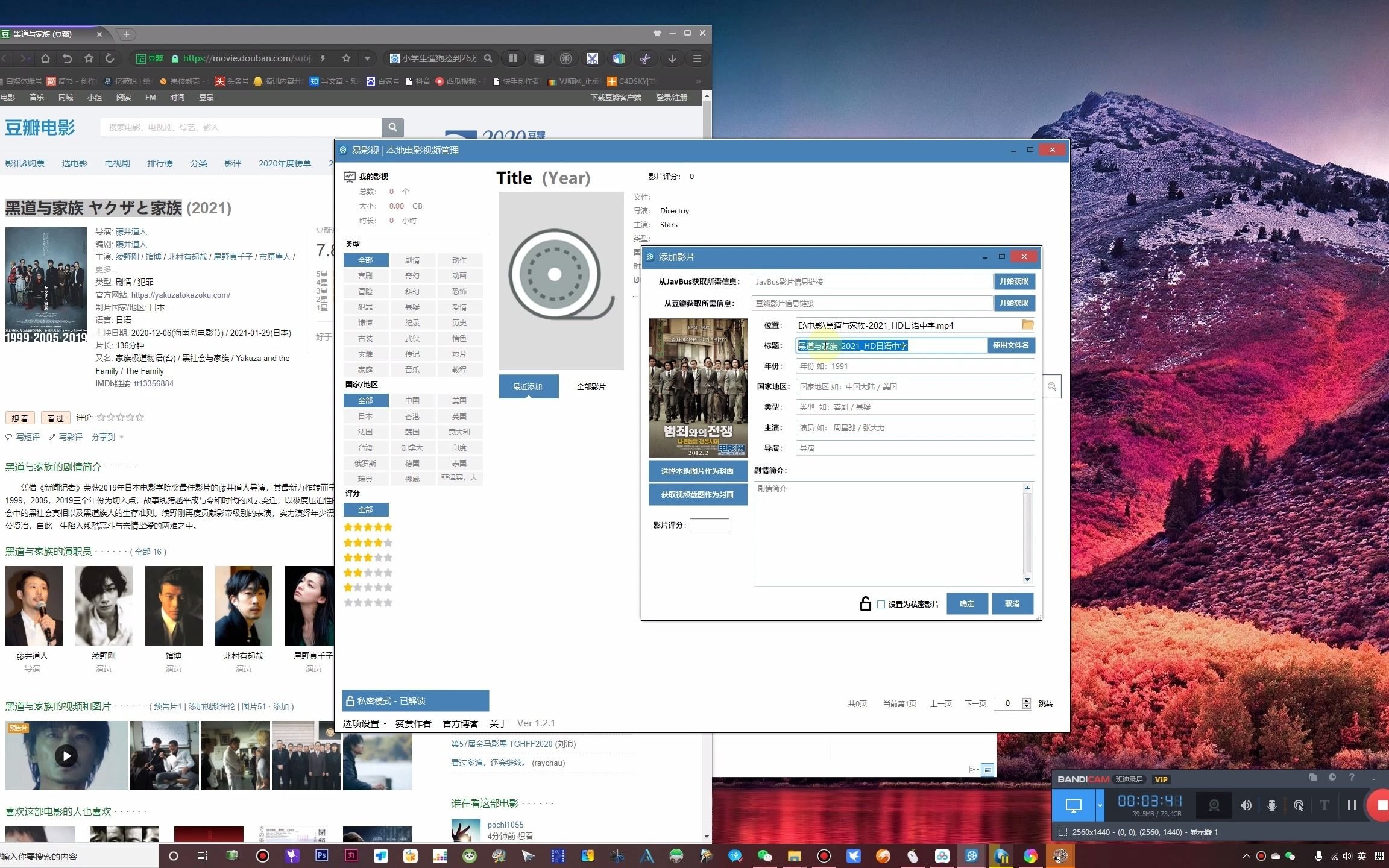Image resolution: width=1389 pixels, height=868 pixels.
Task: Show hidden system tray icons chevron
Action: tap(1246, 856)
